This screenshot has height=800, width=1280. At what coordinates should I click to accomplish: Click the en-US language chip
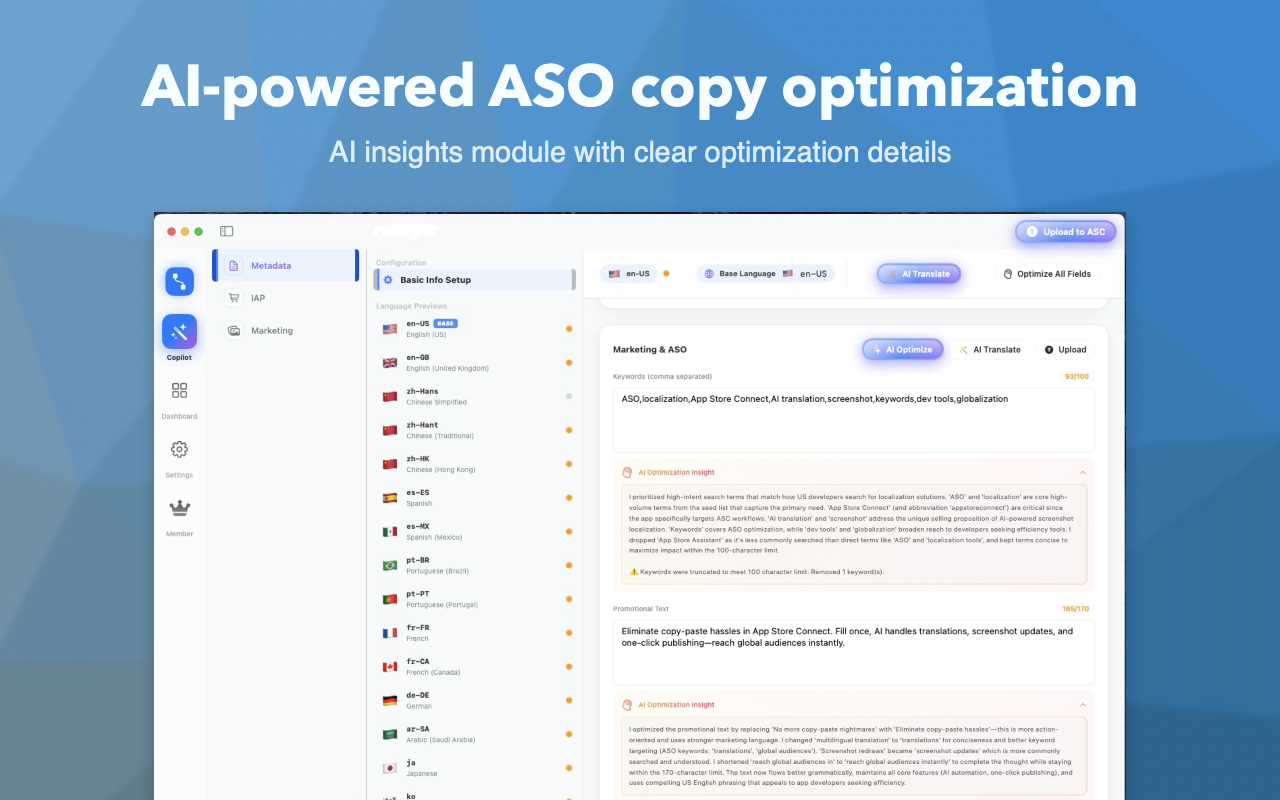(629, 273)
